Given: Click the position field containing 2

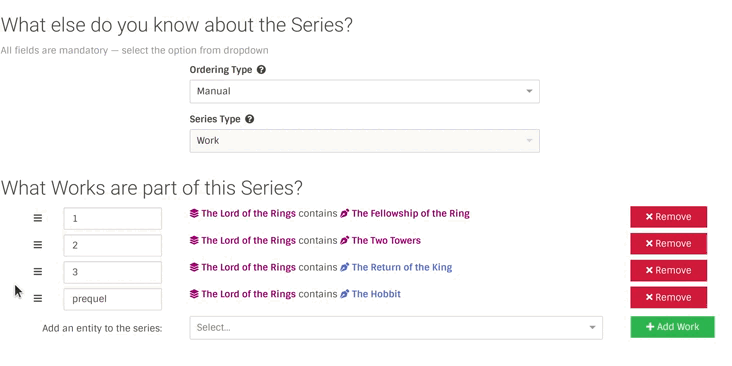Looking at the screenshot, I should tap(113, 245).
